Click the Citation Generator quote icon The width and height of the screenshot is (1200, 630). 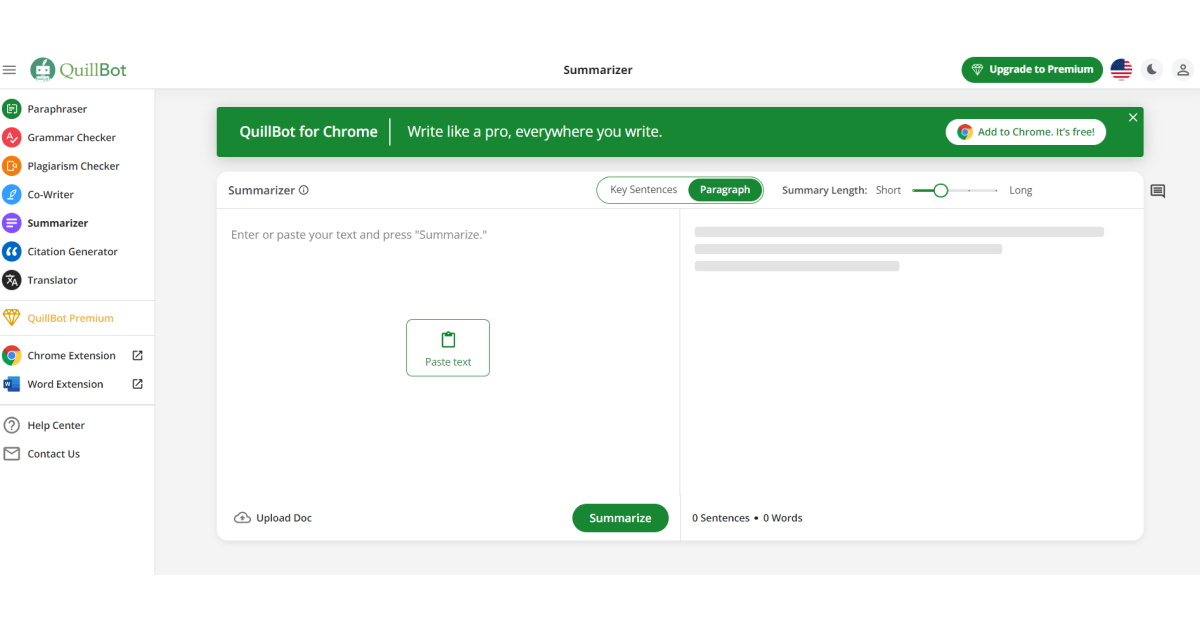[x=12, y=252]
